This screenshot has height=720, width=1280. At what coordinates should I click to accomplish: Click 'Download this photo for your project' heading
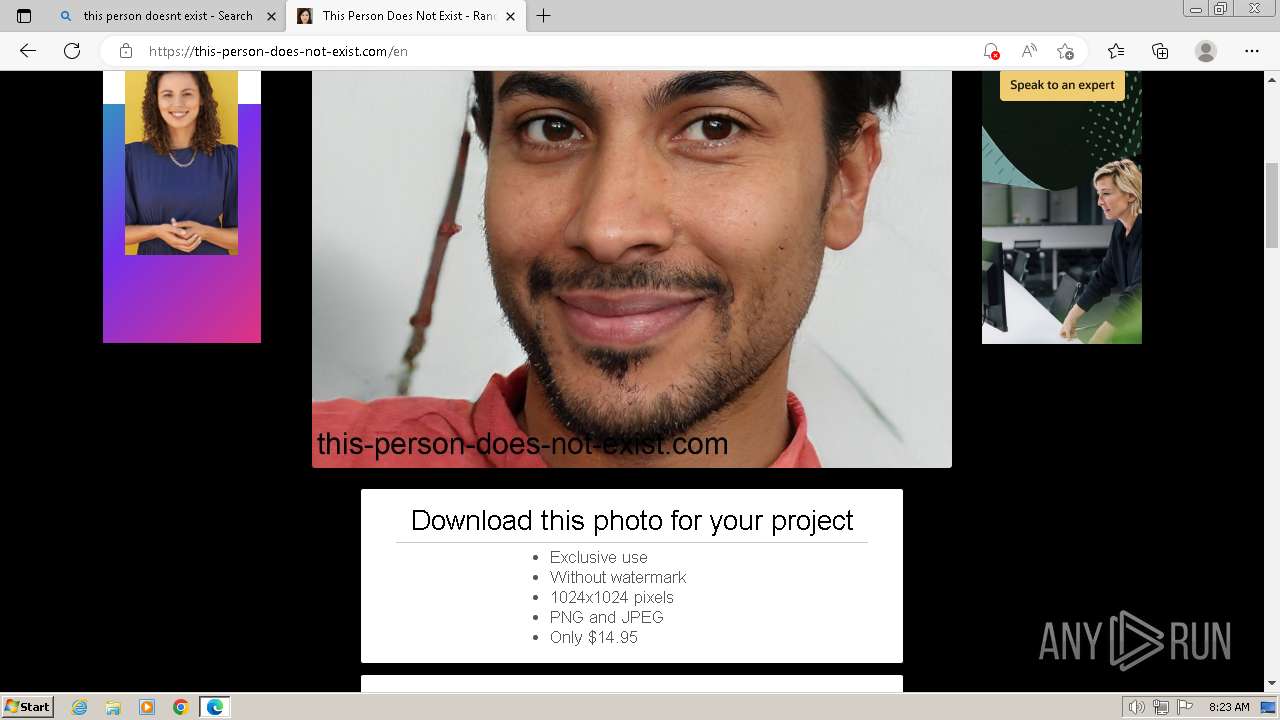(632, 520)
